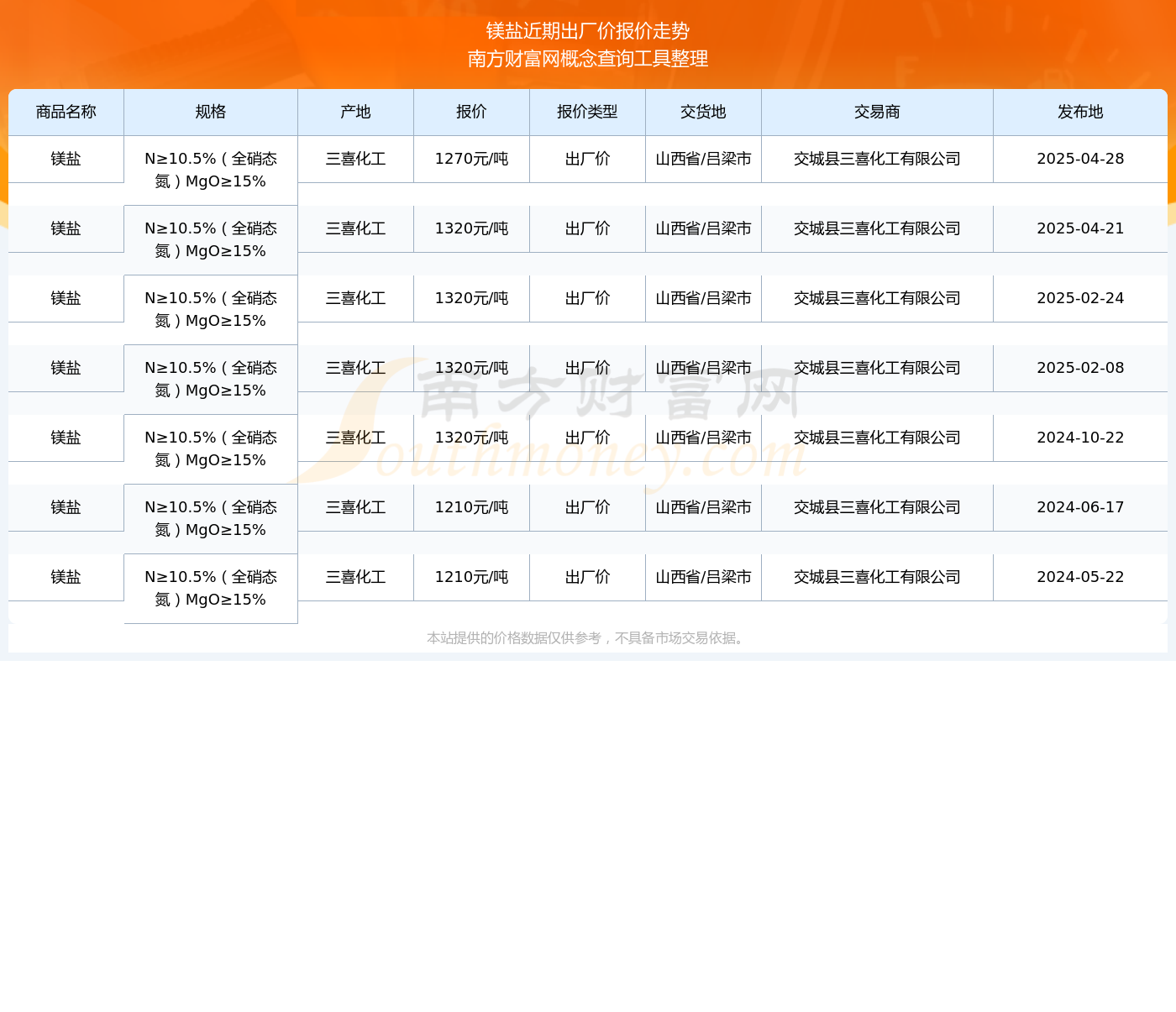Click 1320元/吨 in the 2025-04-21 row
Viewport: 1176px width, 1012px height.
[472, 228]
